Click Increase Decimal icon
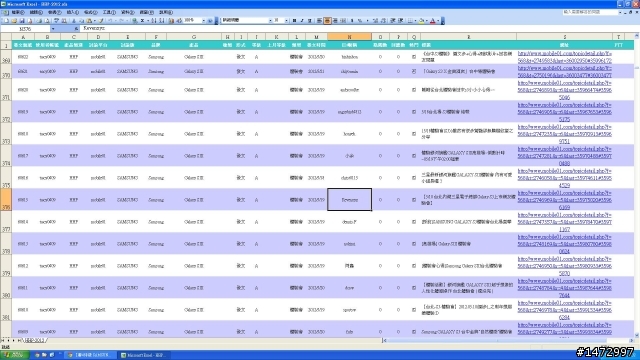Viewport: 640px width, 360px height. coord(376,20)
